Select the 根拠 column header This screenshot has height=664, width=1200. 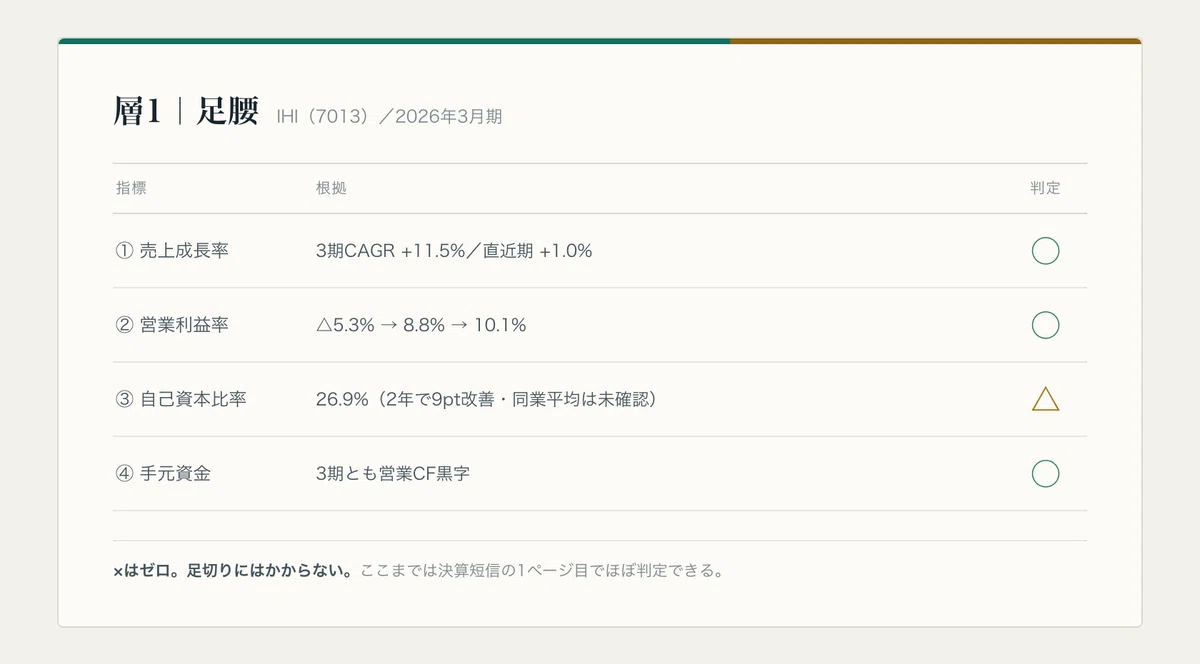click(331, 188)
